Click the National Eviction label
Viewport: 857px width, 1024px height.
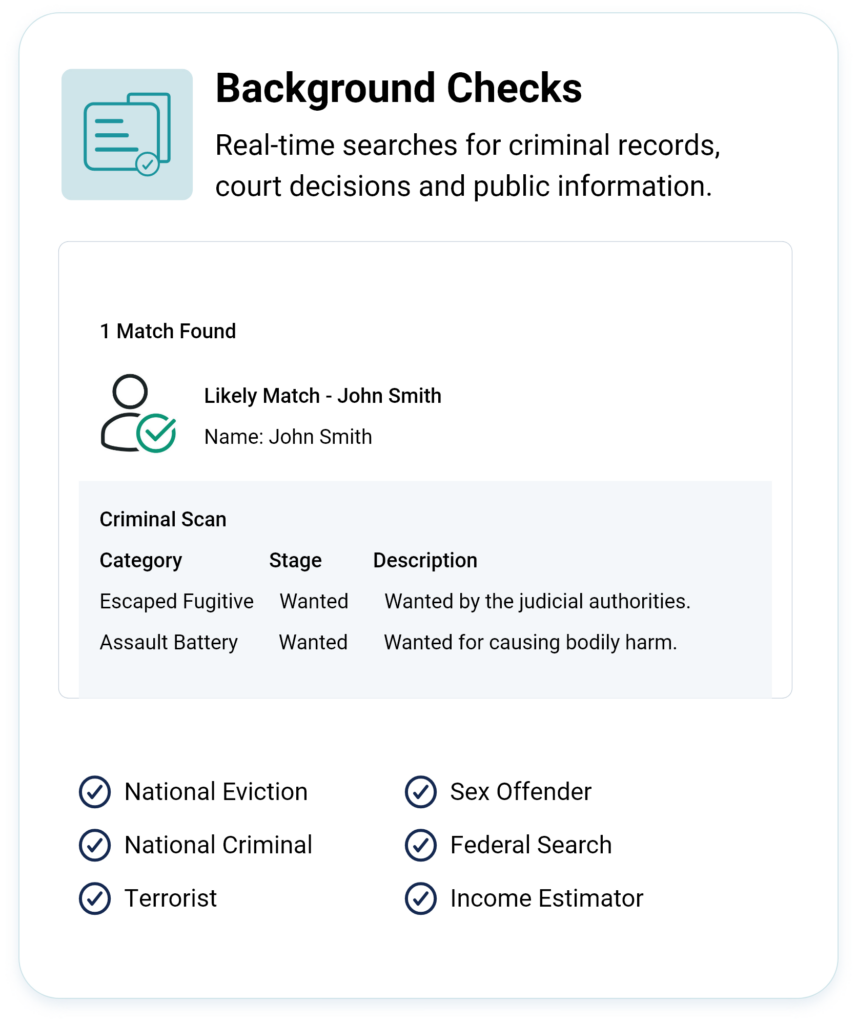coord(216,792)
